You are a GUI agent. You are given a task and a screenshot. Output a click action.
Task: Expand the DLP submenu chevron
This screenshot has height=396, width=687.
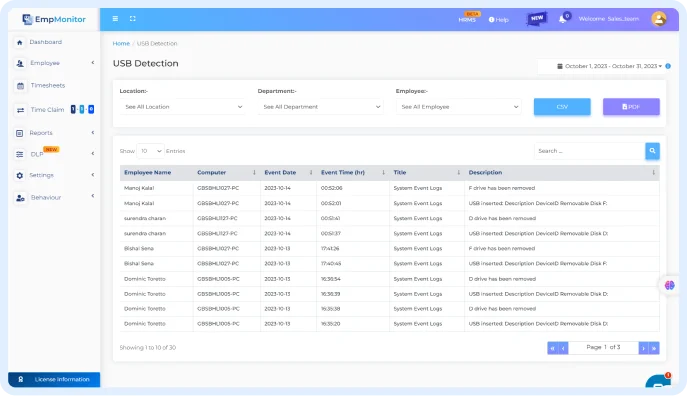pyautogui.click(x=93, y=153)
